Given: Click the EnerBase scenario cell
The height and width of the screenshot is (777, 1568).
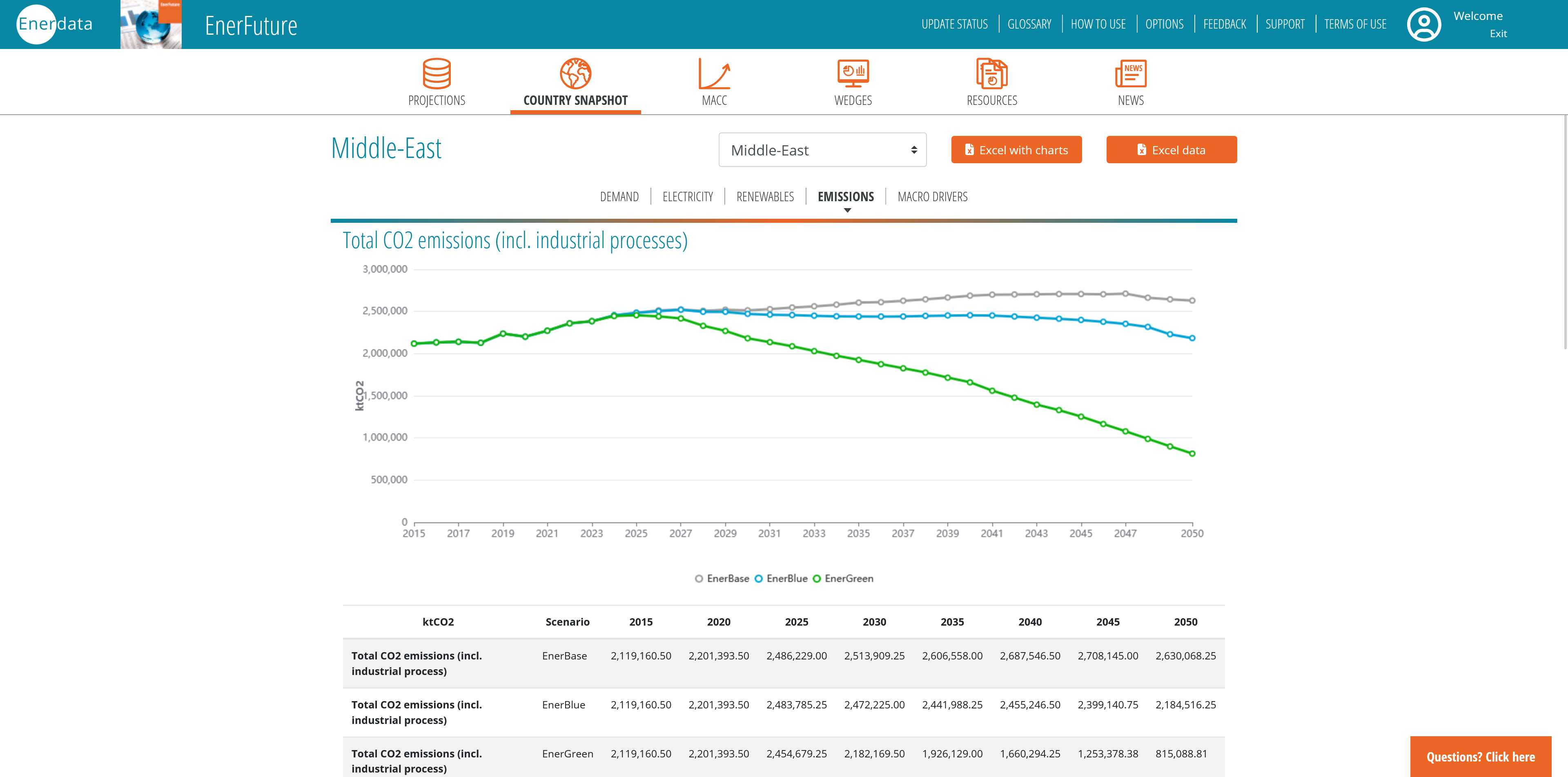Looking at the screenshot, I should (x=564, y=656).
